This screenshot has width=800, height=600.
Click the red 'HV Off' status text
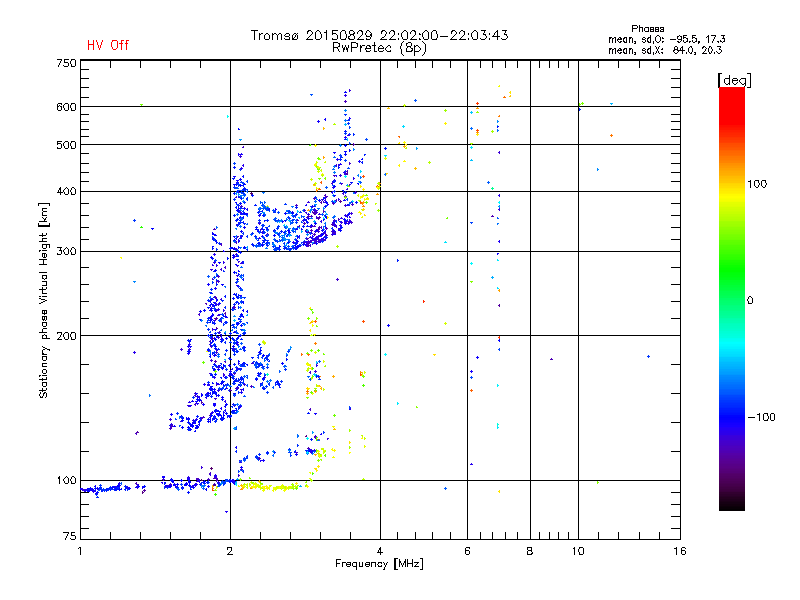[x=108, y=45]
